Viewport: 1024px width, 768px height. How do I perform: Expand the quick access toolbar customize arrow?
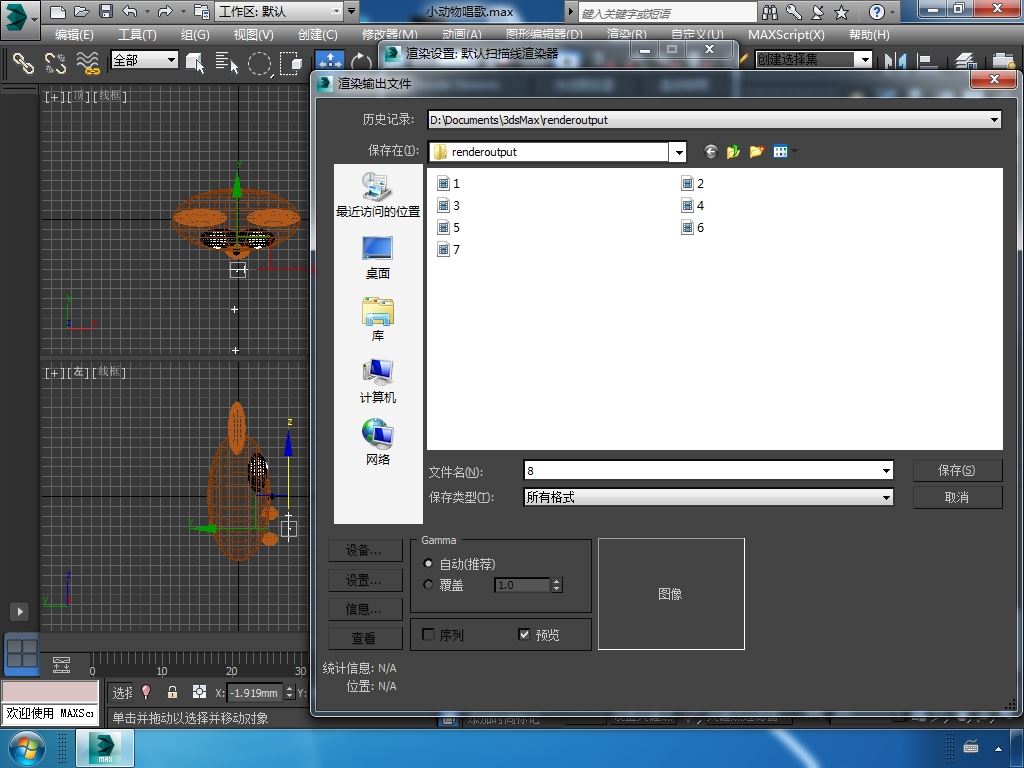coord(351,11)
